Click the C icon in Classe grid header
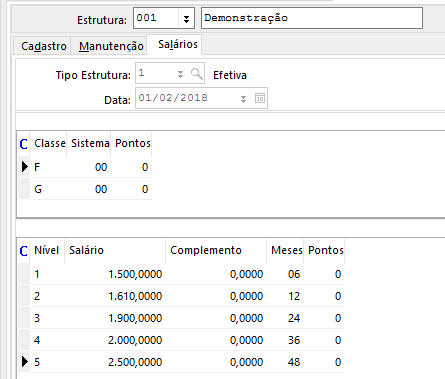 24,144
